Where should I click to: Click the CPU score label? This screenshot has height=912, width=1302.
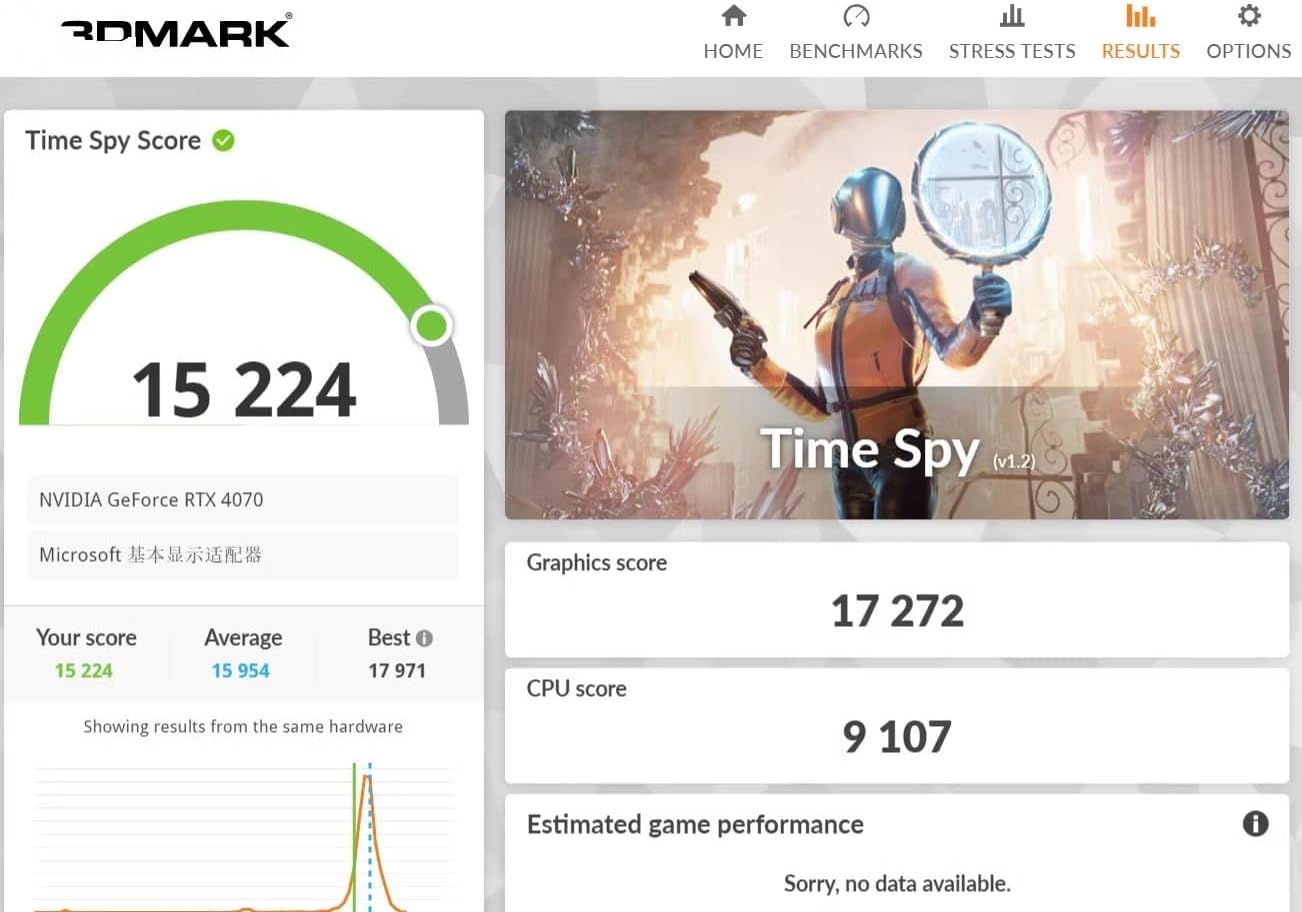click(577, 689)
